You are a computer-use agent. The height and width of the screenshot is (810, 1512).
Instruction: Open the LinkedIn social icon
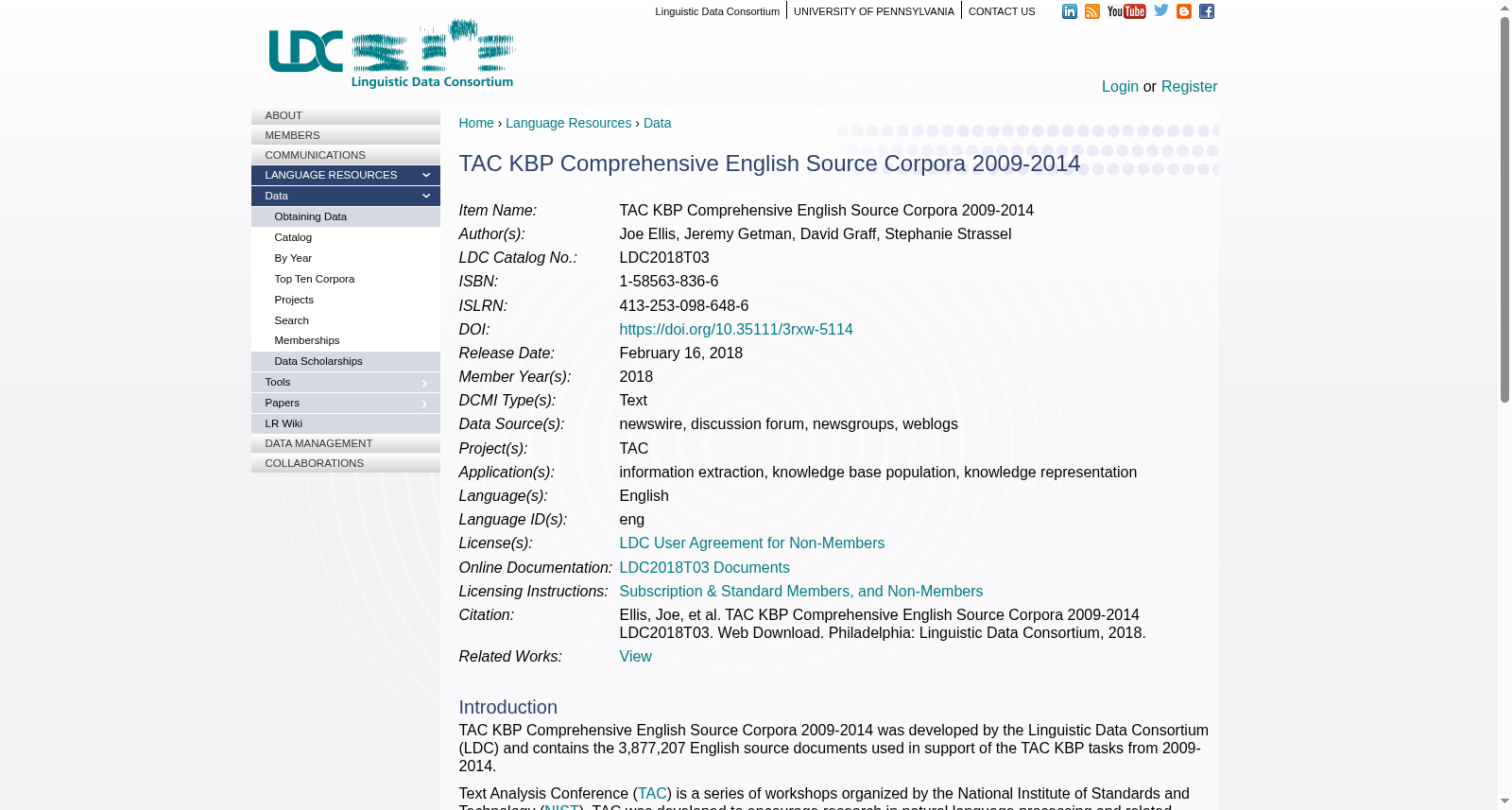coord(1070,11)
